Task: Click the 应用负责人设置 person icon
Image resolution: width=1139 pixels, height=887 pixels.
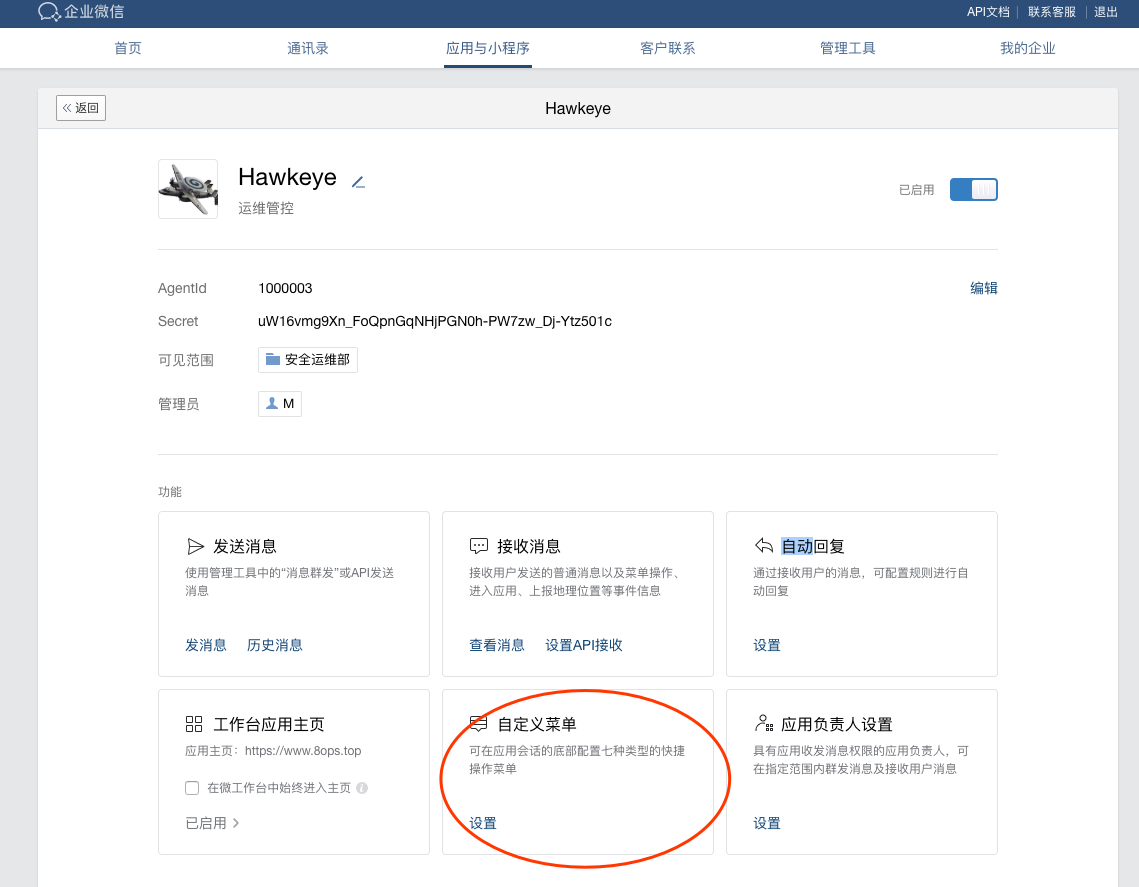Action: tap(763, 723)
